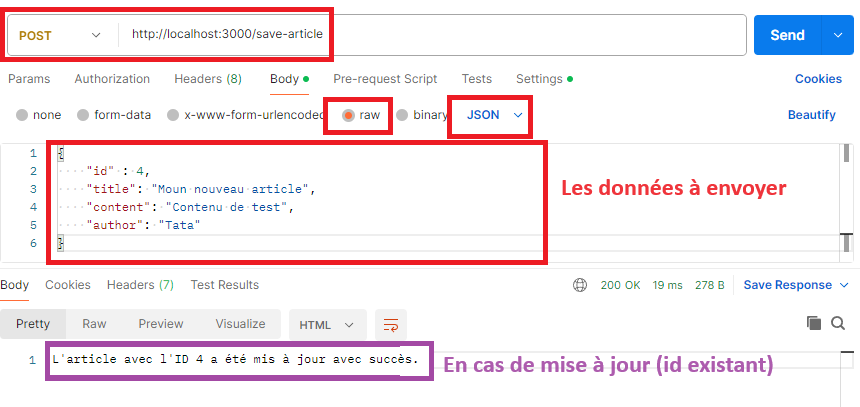Expand the JSON format dropdown
The width and height of the screenshot is (860, 407).
(x=495, y=115)
